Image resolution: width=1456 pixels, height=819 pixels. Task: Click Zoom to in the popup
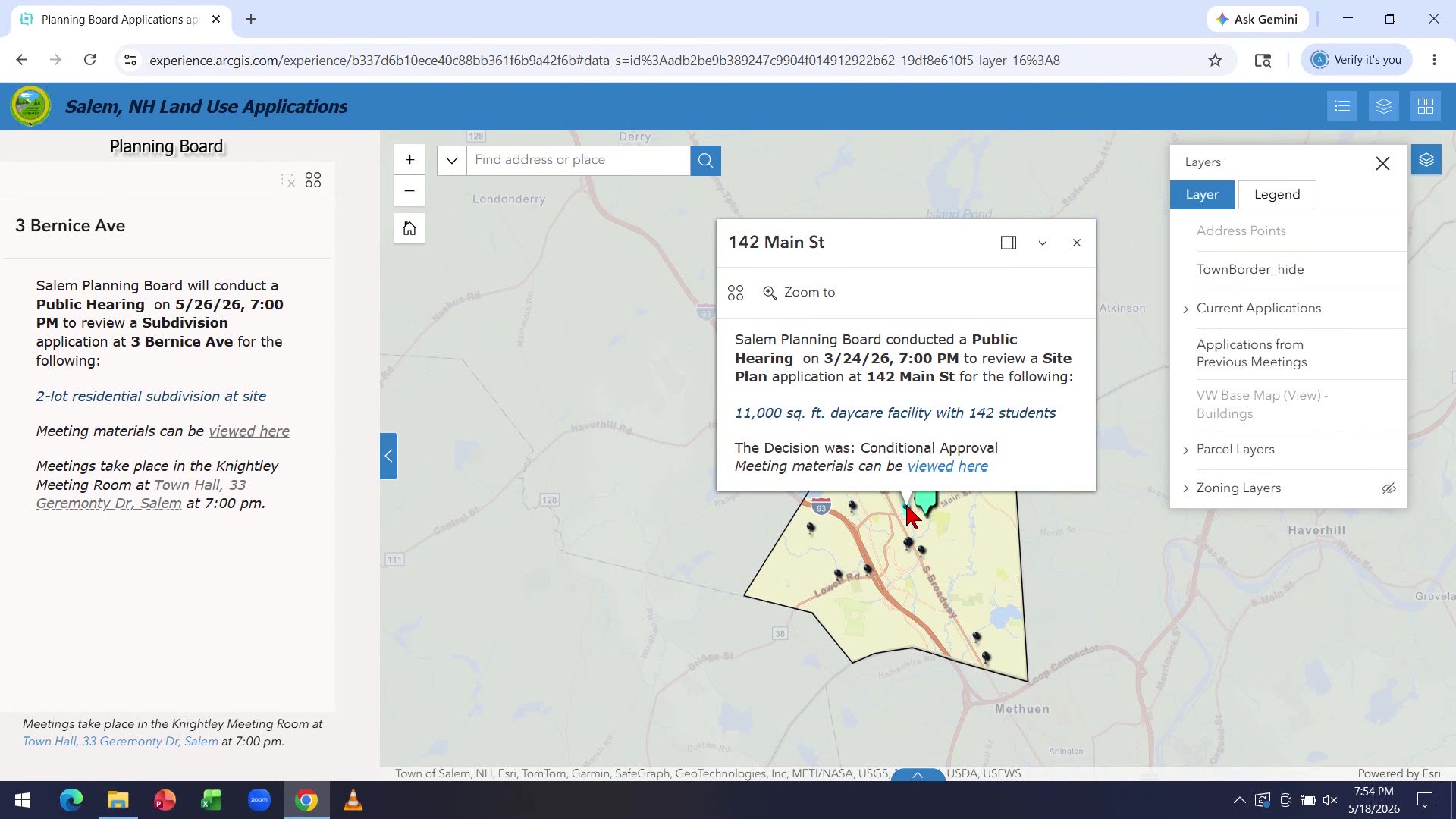[799, 293]
